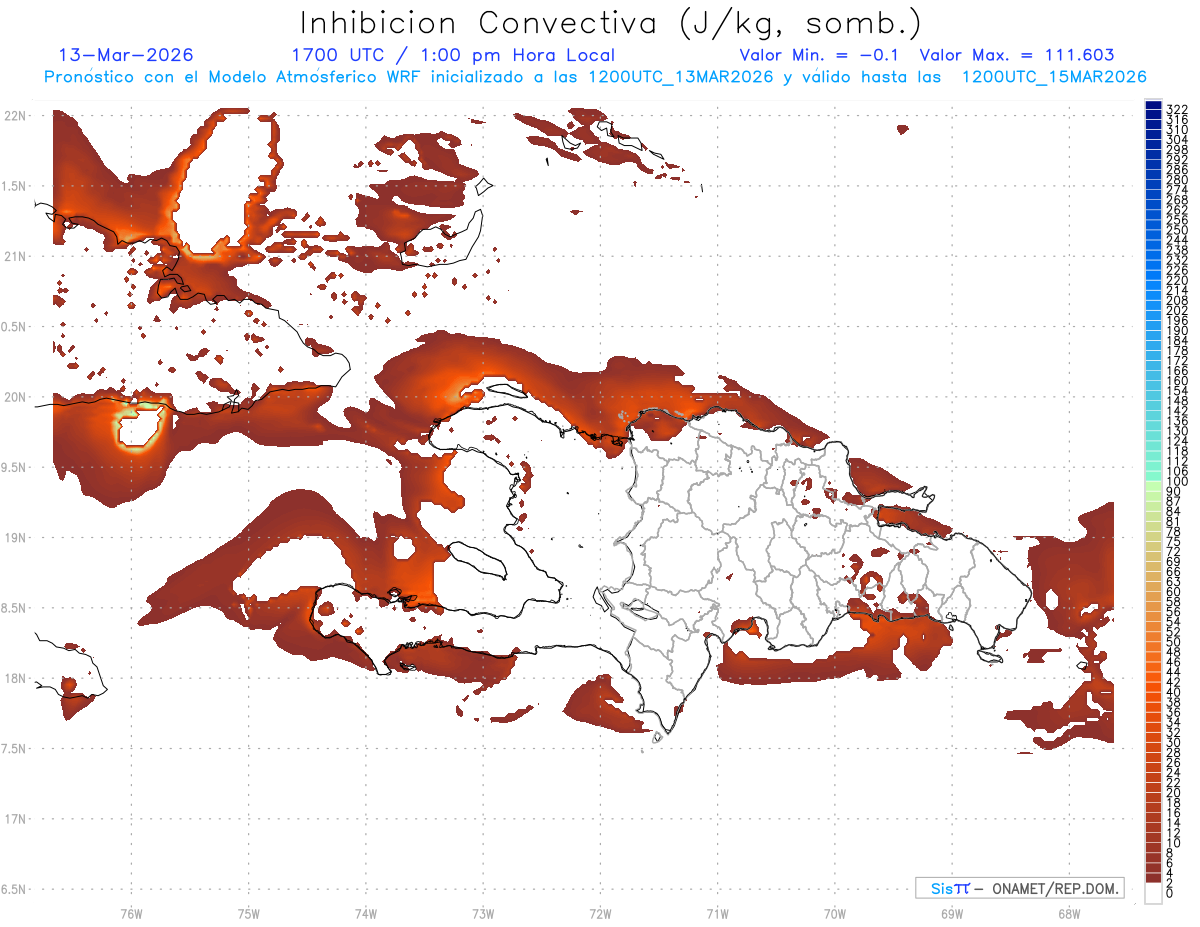Click the "75W" longitude label
This screenshot has height=927, width=1200.
coord(248,913)
